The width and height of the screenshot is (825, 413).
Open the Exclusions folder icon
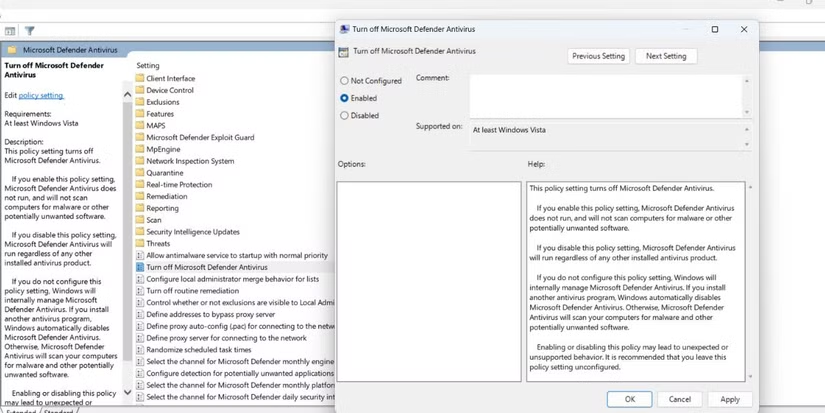(139, 102)
